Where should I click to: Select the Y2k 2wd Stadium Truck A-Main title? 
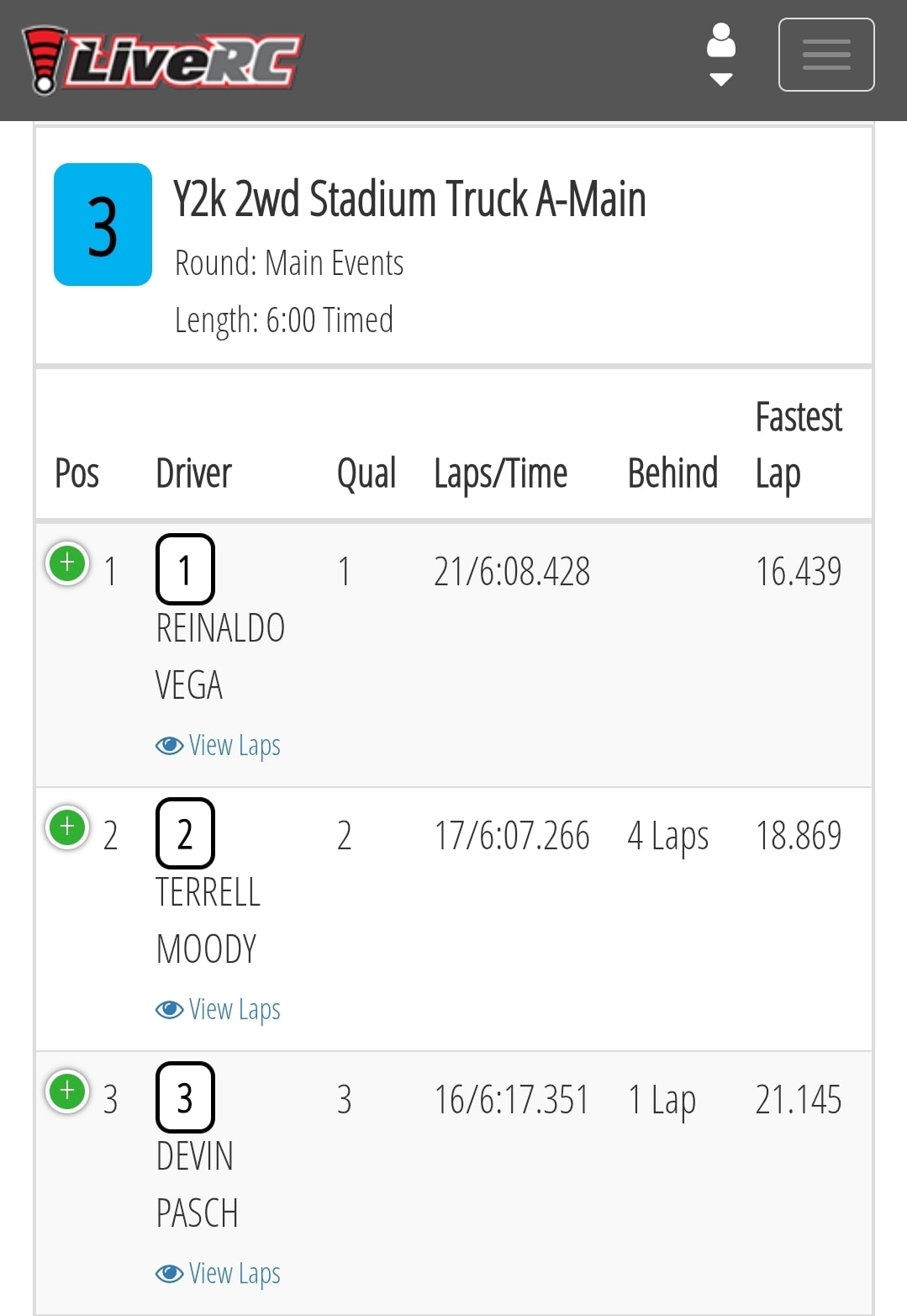[x=409, y=199]
